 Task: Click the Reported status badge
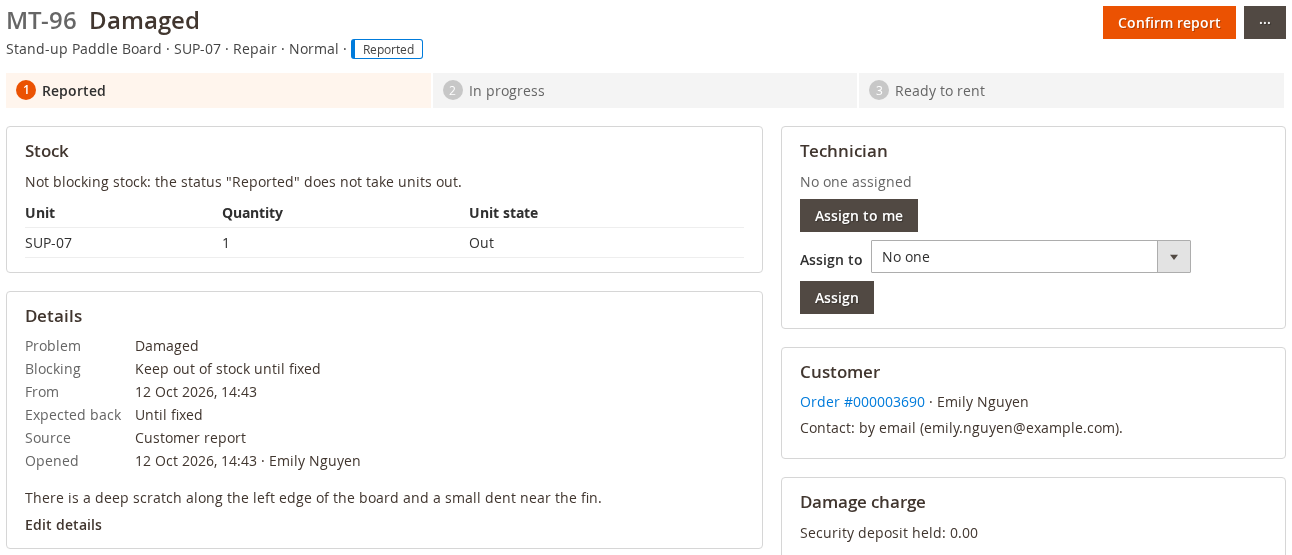(x=387, y=49)
